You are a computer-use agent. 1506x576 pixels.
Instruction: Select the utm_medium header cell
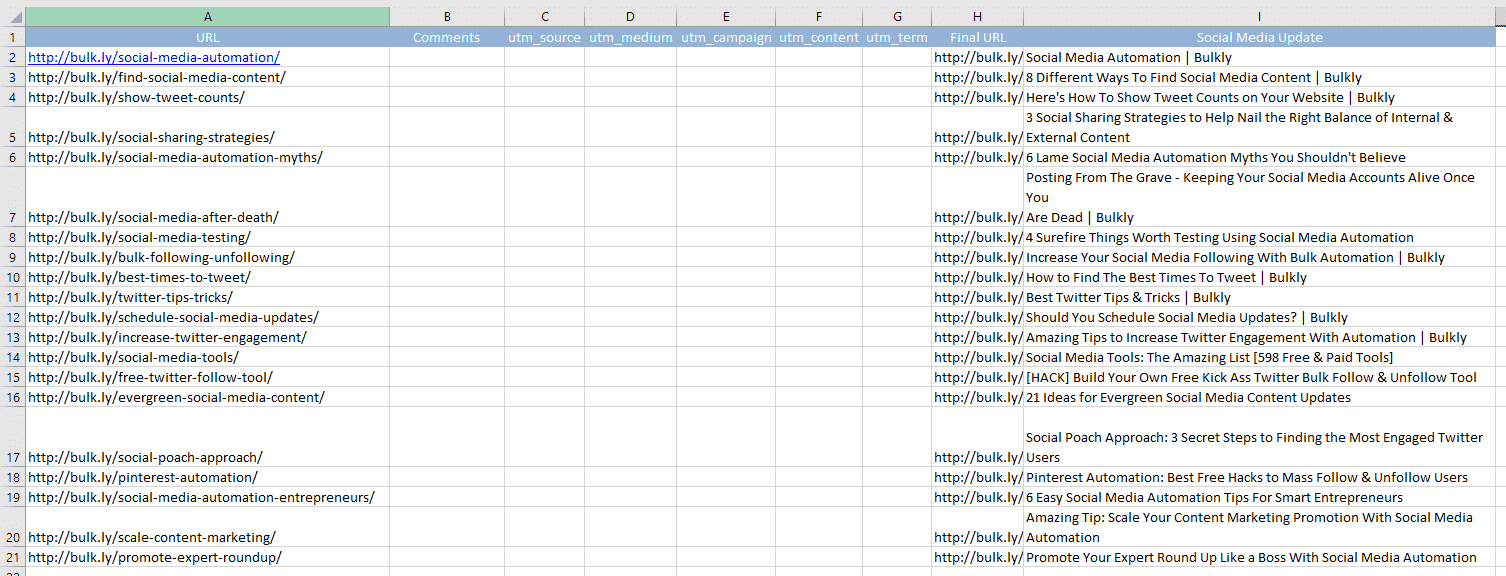(x=630, y=37)
